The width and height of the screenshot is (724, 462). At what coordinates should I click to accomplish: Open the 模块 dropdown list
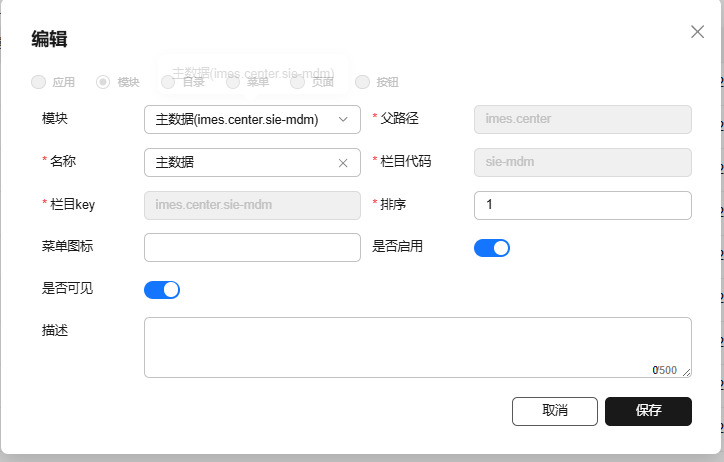point(252,120)
